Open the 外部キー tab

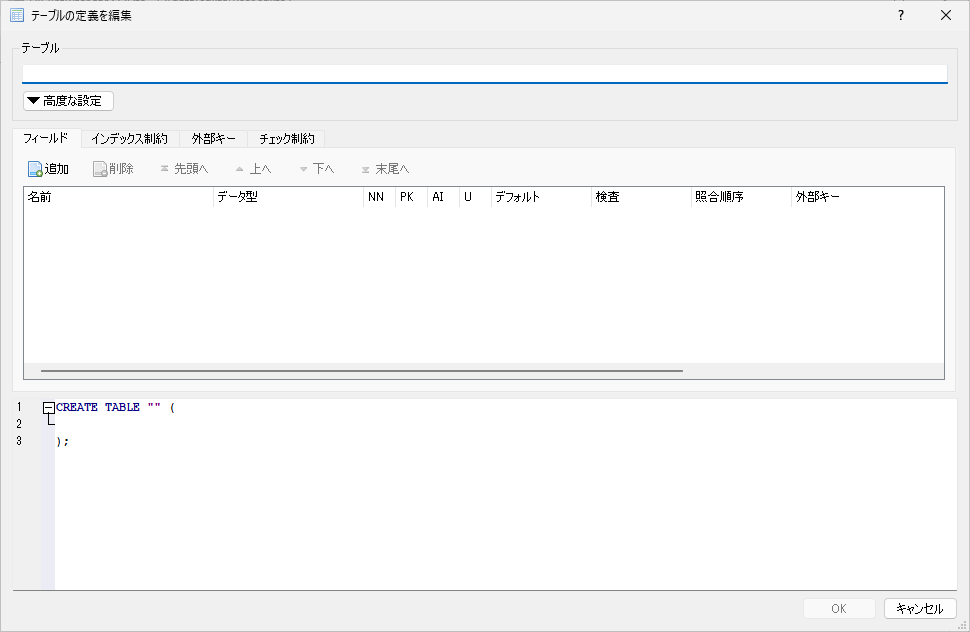click(x=213, y=139)
